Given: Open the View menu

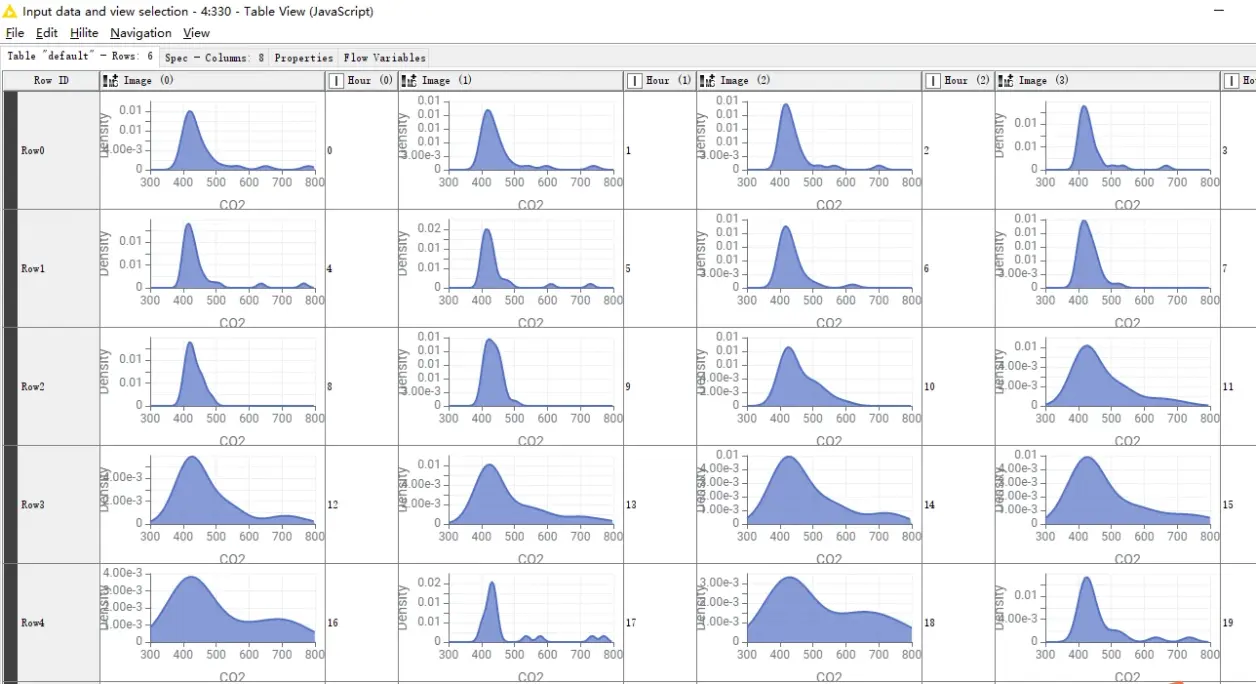Looking at the screenshot, I should (196, 33).
